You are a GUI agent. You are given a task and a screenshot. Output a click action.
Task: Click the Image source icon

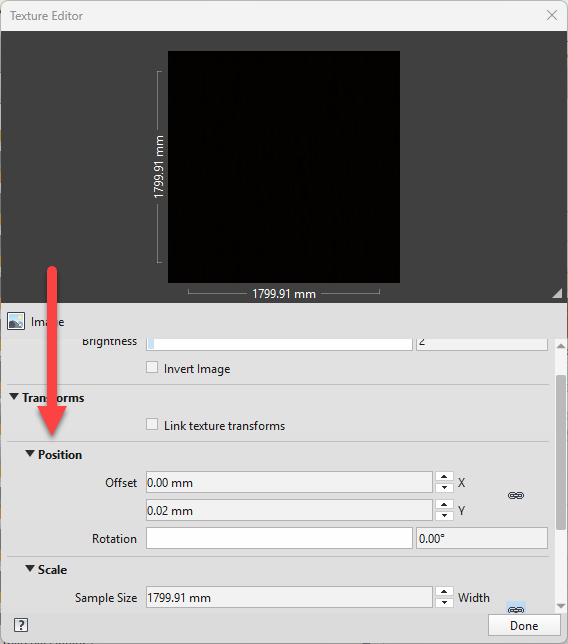tap(16, 322)
